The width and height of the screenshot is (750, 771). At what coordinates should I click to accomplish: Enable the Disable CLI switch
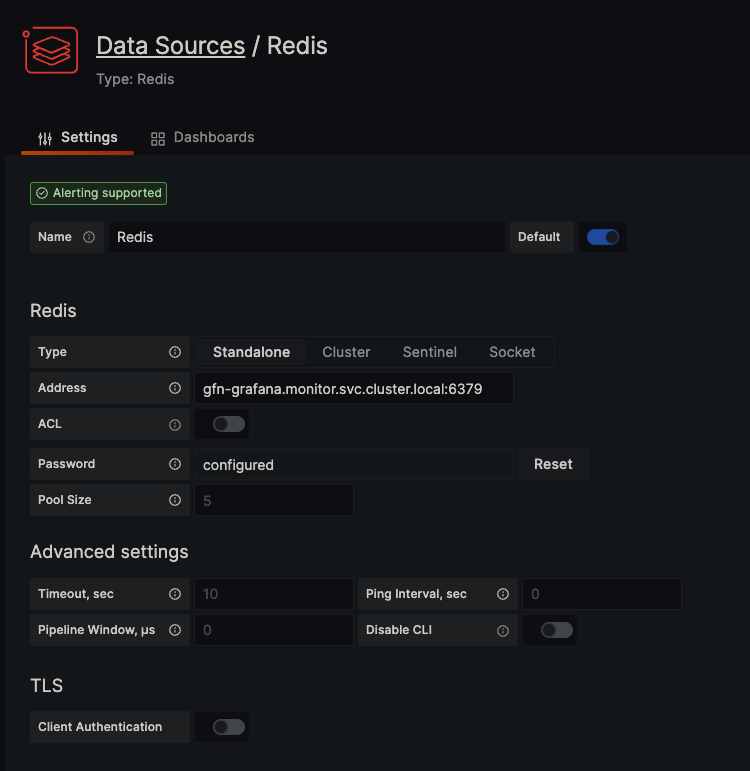557,630
